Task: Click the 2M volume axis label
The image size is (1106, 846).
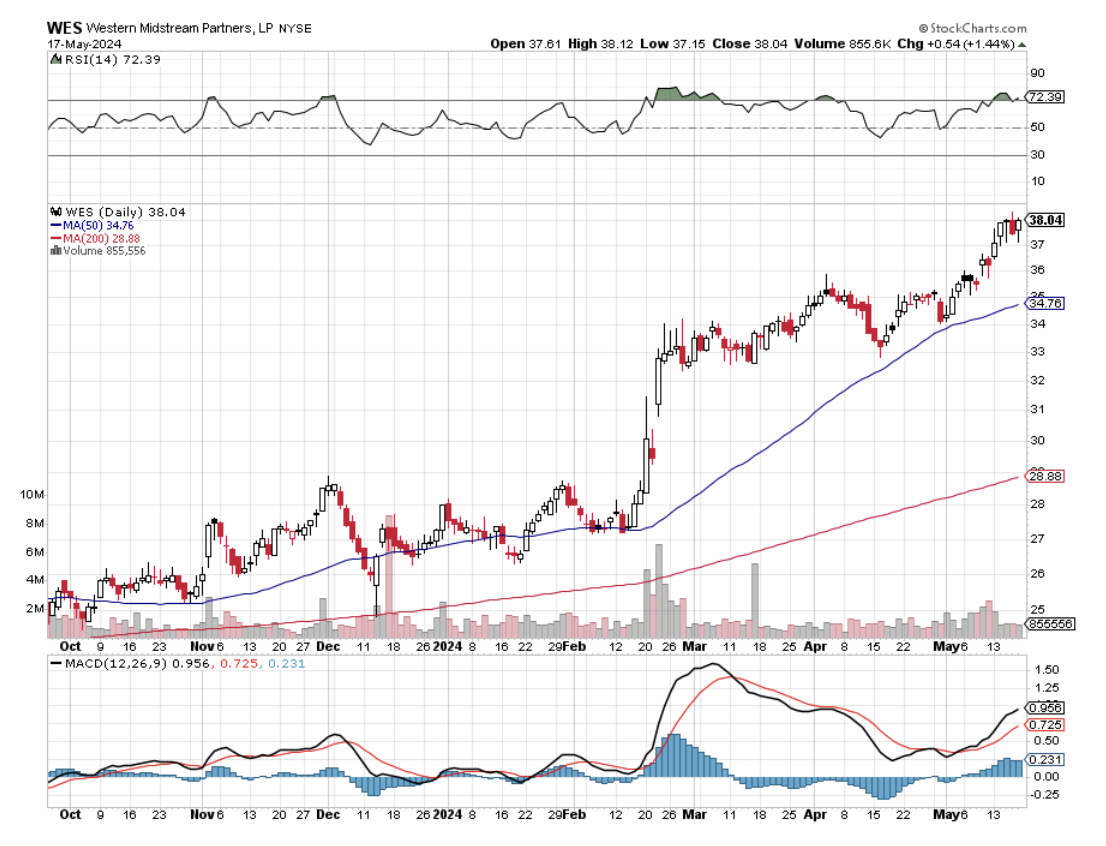Action: (35, 609)
